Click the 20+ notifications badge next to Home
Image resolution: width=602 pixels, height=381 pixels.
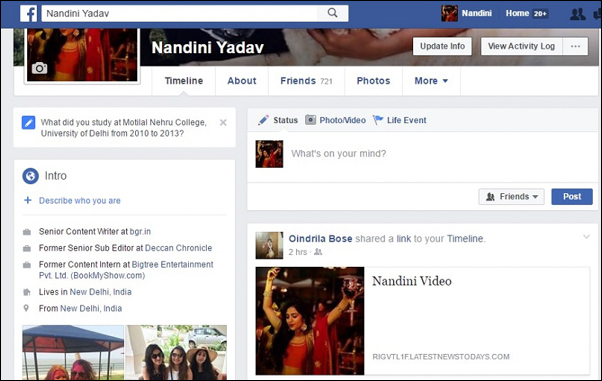(x=540, y=14)
